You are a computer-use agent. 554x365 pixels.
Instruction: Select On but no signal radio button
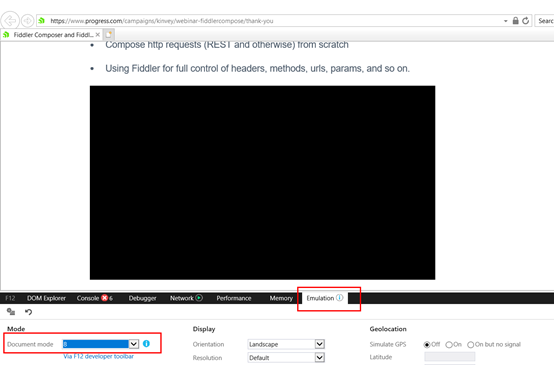pos(471,345)
